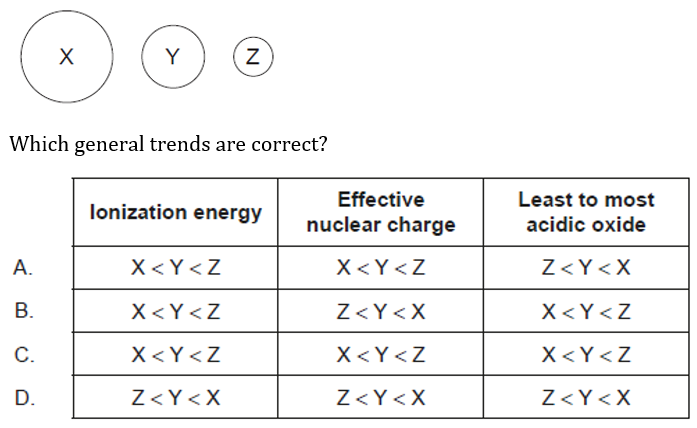Image resolution: width=697 pixels, height=428 pixels.
Task: Select row A ionization energy cell
Action: [176, 268]
